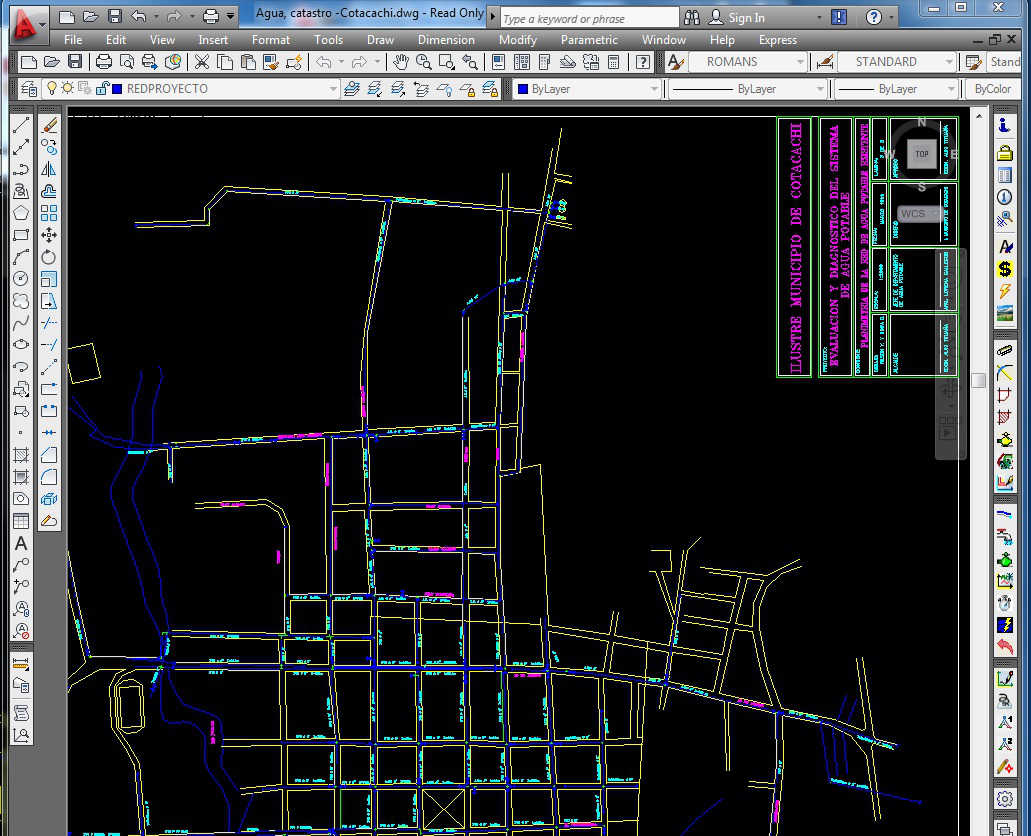
Task: Open Layer Properties Manager icon
Action: [29, 89]
